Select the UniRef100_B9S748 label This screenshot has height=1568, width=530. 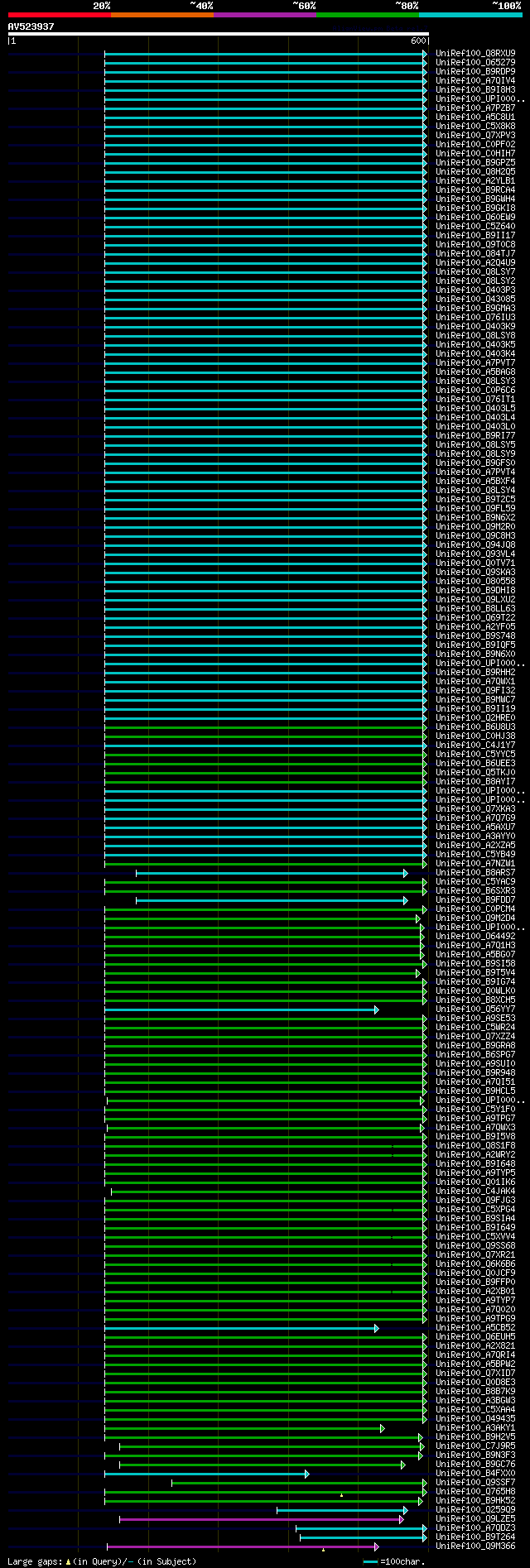475,635
